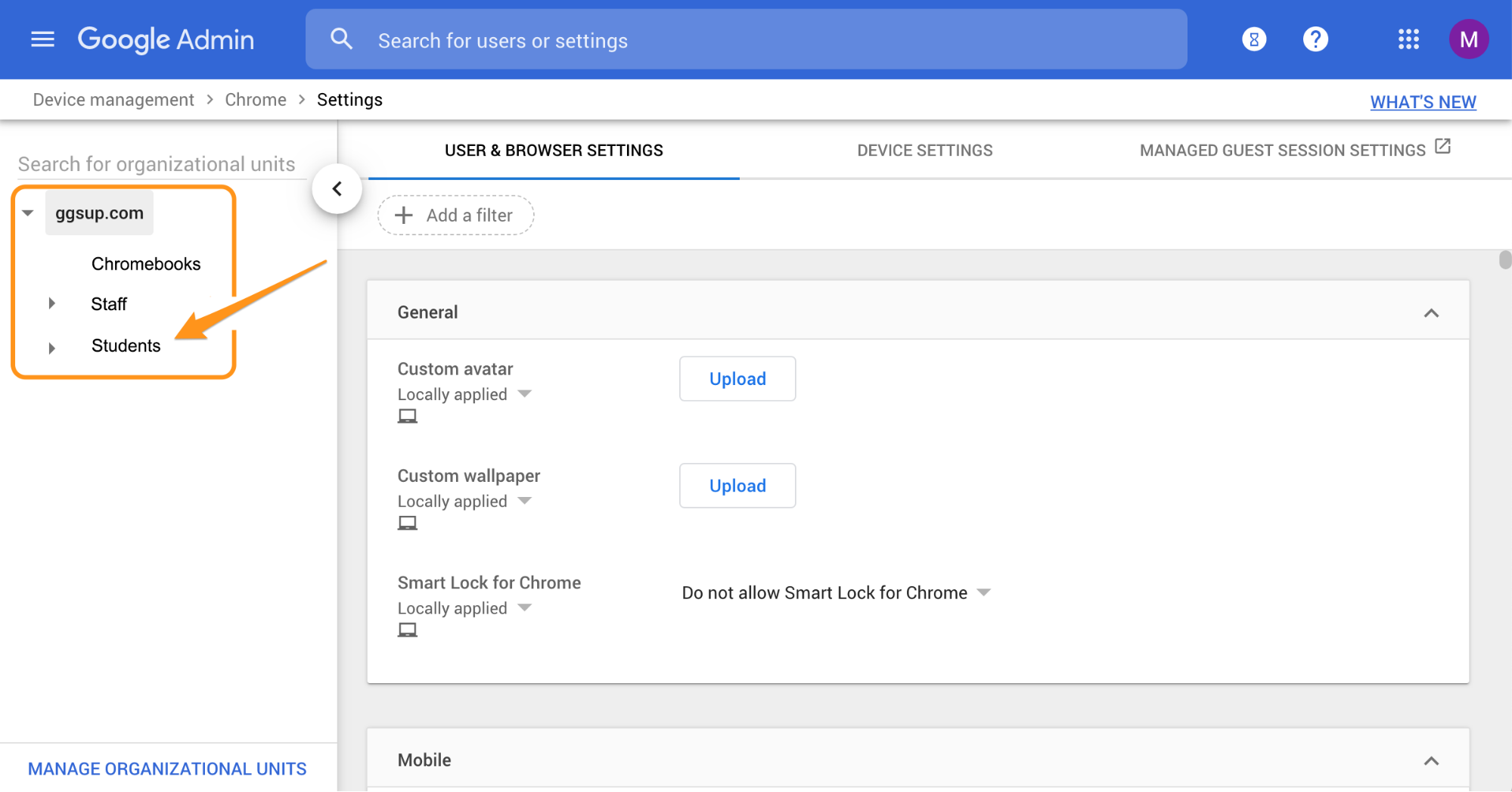Viewport: 1512px width, 792px height.
Task: Click the device icon under Custom avatar
Action: point(408,416)
